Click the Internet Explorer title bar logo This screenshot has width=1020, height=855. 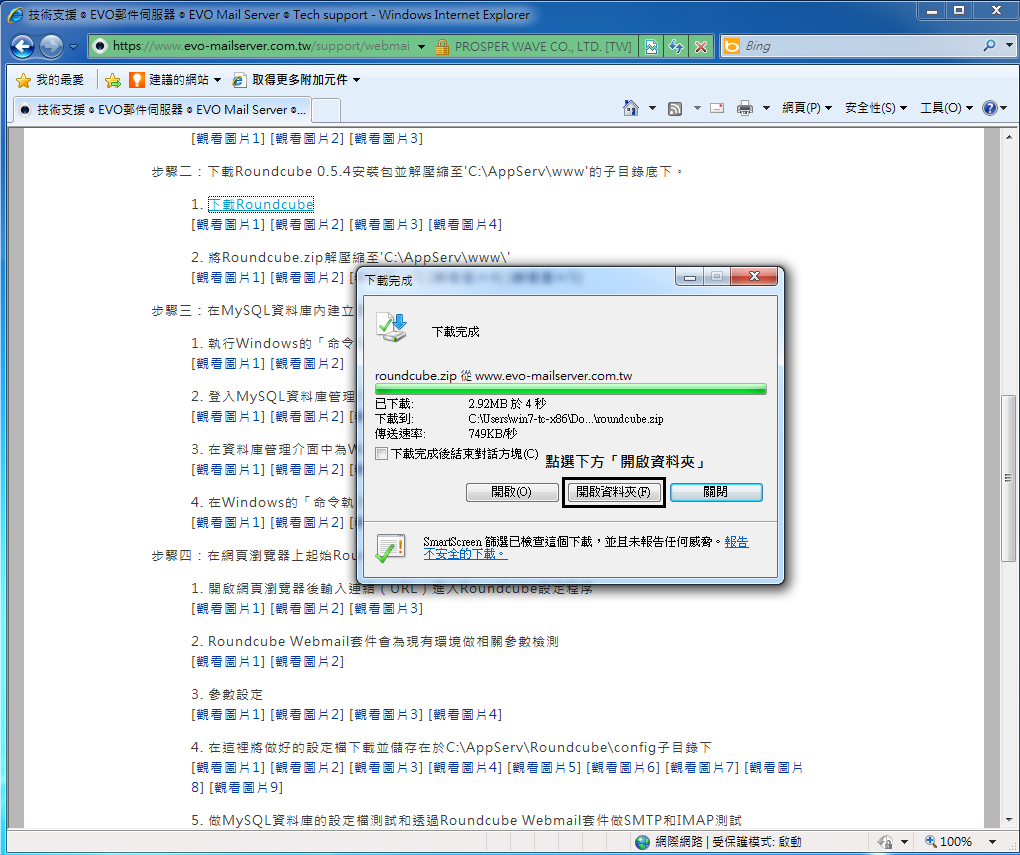16,14
